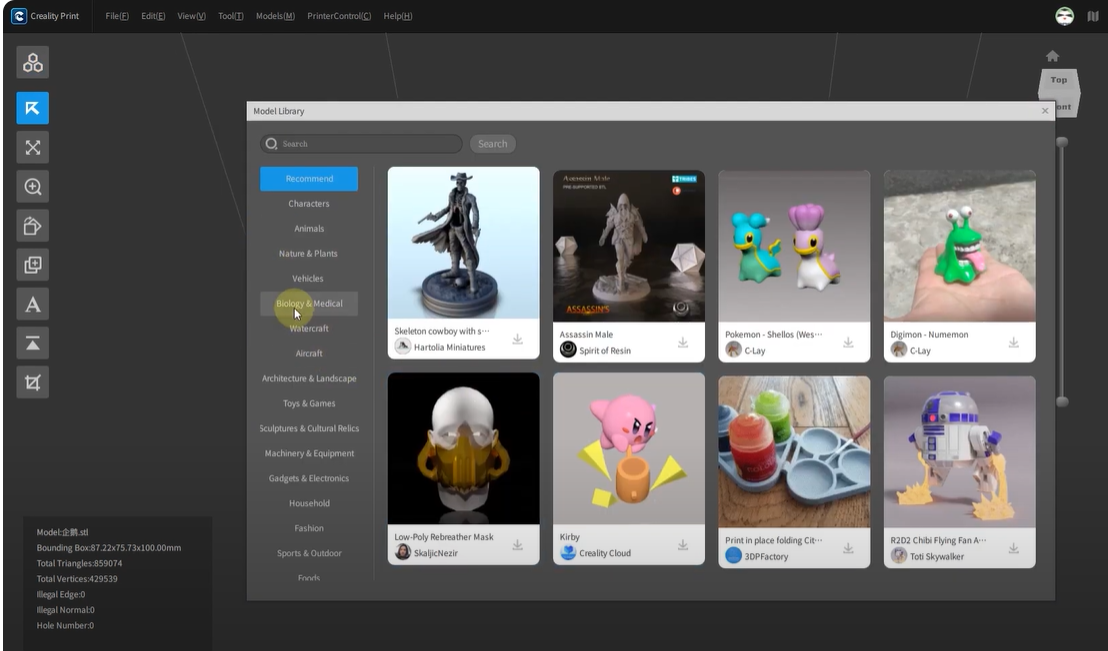Select the Household category

pos(309,503)
